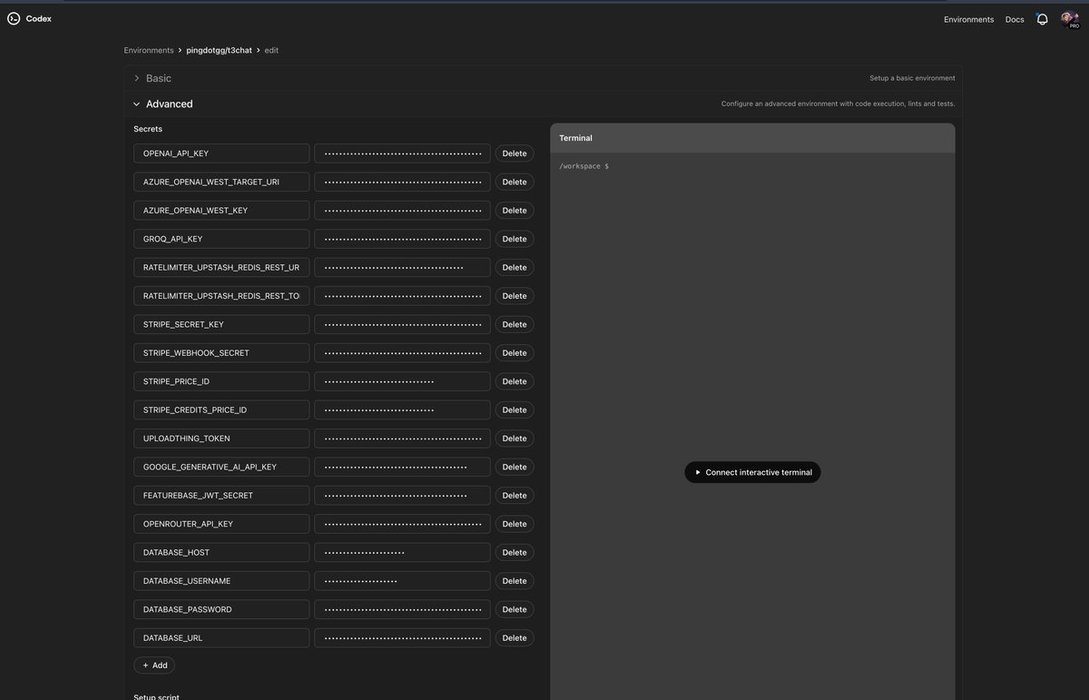Delete the OPENROUTER_API_KEY secret

[x=514, y=524]
